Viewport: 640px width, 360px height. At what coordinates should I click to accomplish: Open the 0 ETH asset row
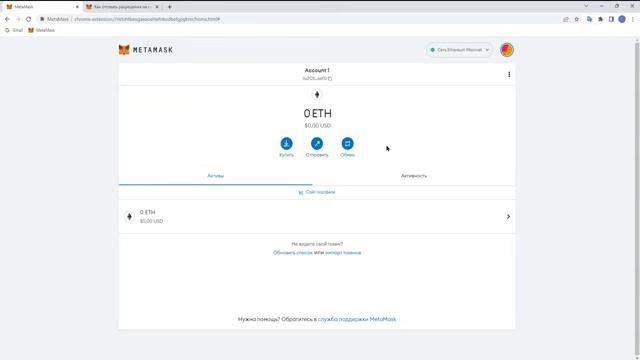[317, 216]
